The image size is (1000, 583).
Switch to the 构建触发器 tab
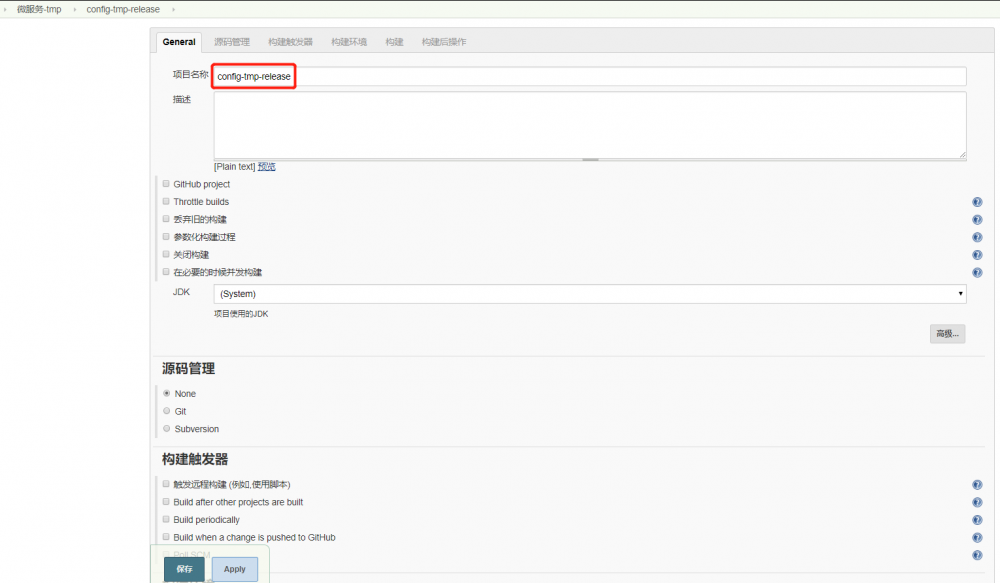coord(290,42)
